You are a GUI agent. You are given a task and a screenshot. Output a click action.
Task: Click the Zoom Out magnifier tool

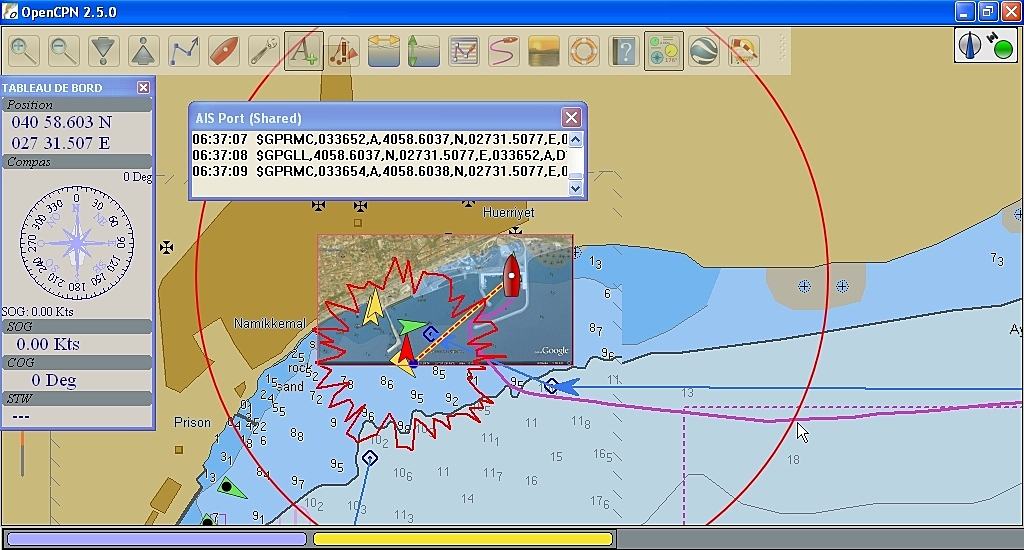[63, 51]
